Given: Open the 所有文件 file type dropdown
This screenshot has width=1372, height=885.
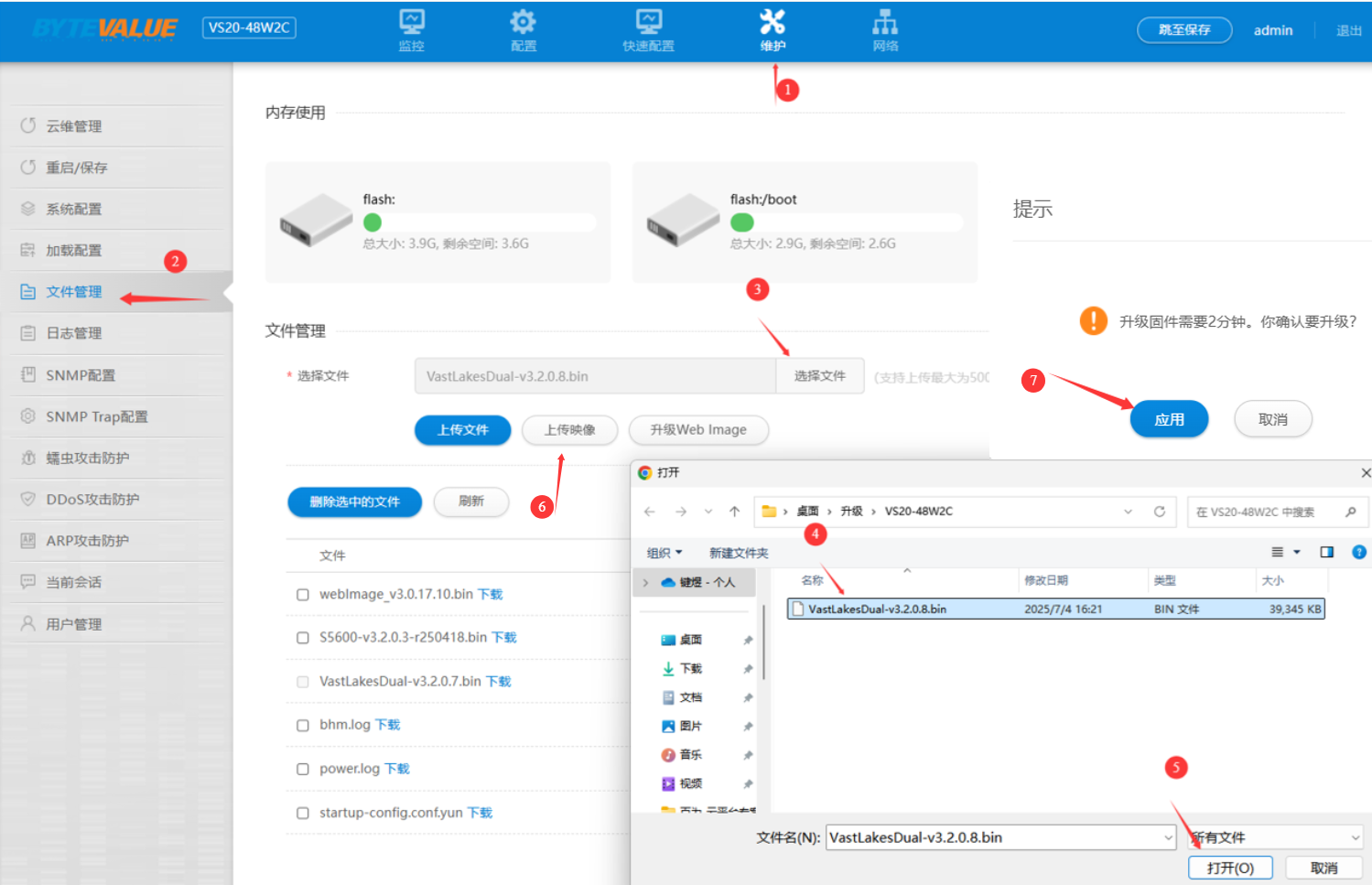Looking at the screenshot, I should point(1274,837).
